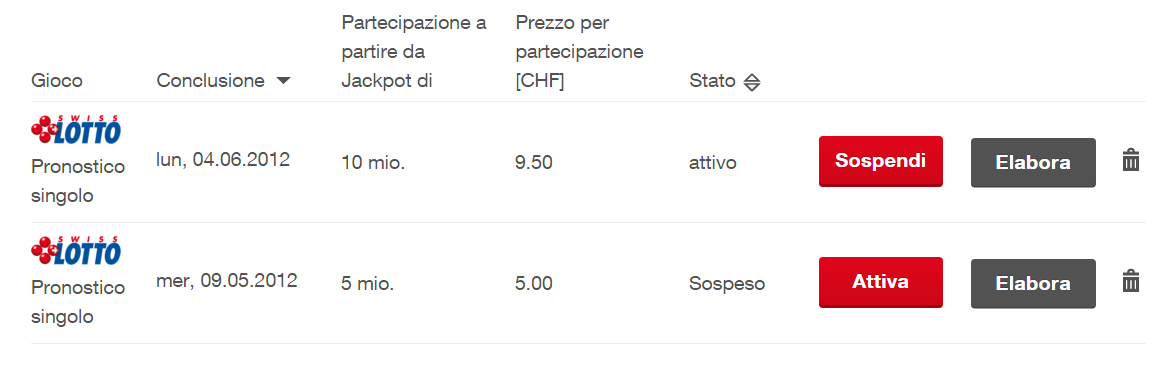Edit the 5 mio. jackpot subscription via Elabora
The width and height of the screenshot is (1172, 367).
[1033, 283]
